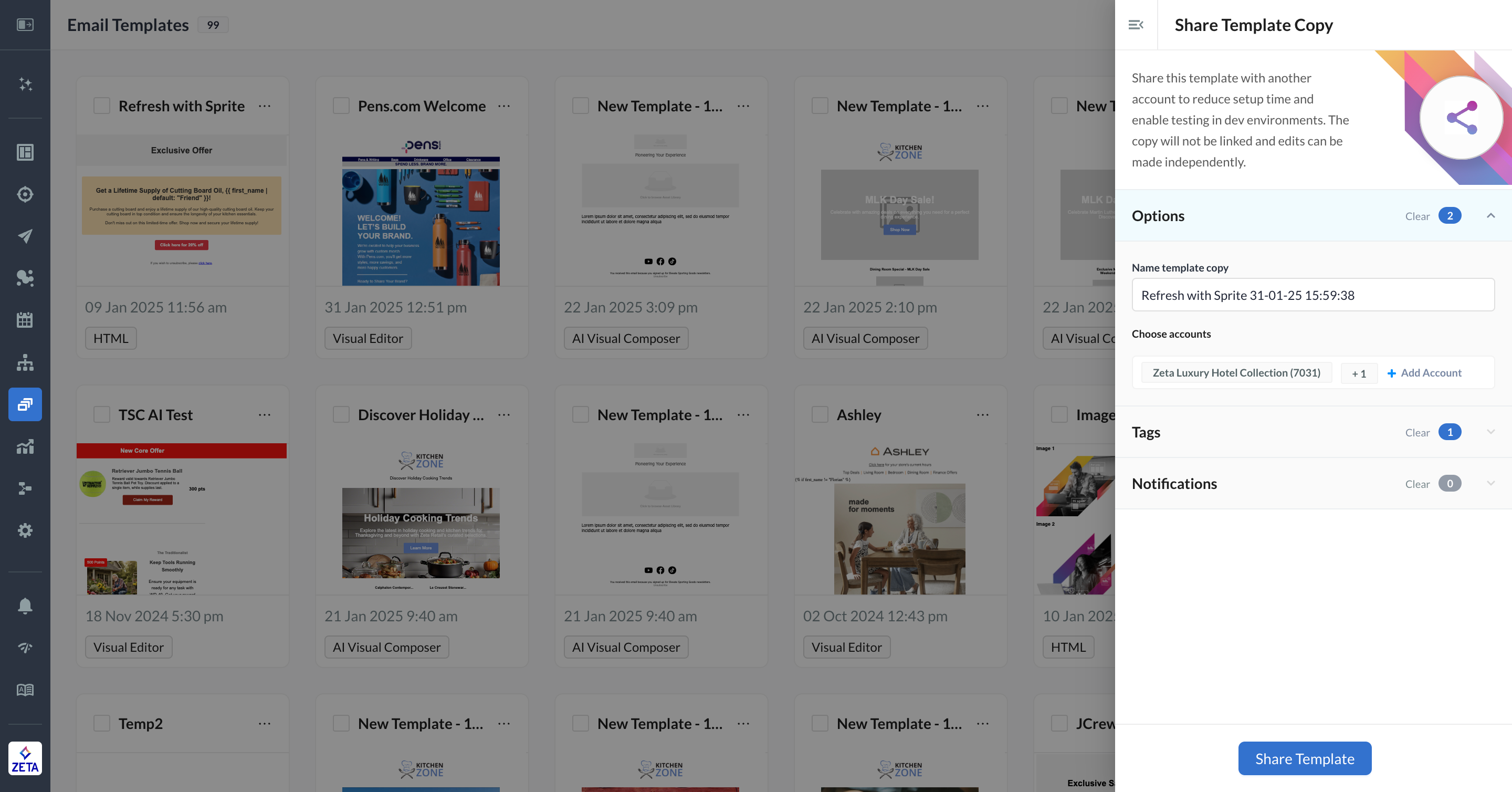This screenshot has height=792, width=1512.
Task: Click the Visual Editor tag on Ashley card
Action: (846, 648)
